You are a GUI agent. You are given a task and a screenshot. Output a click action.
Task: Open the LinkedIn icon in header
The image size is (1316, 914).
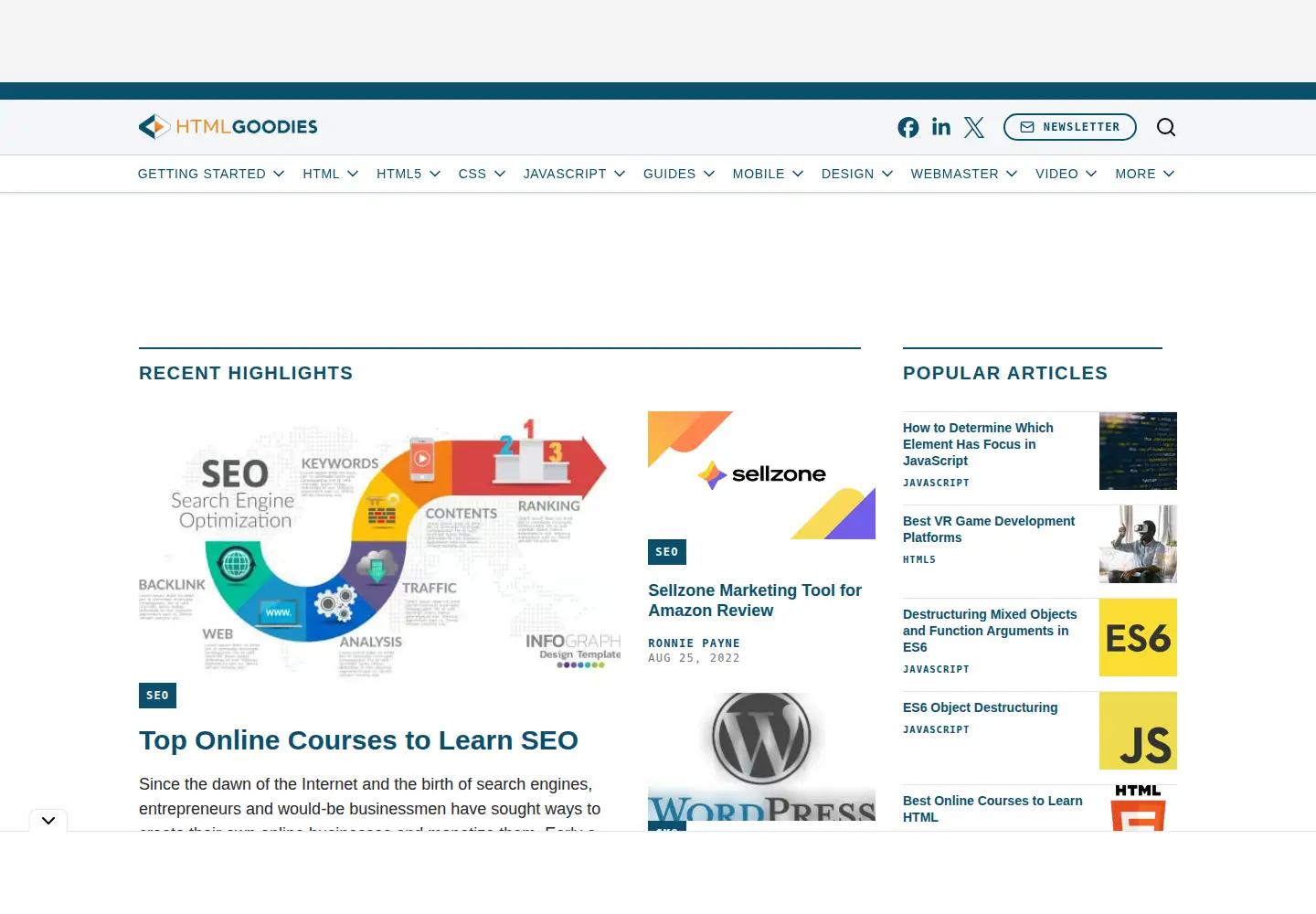(941, 127)
